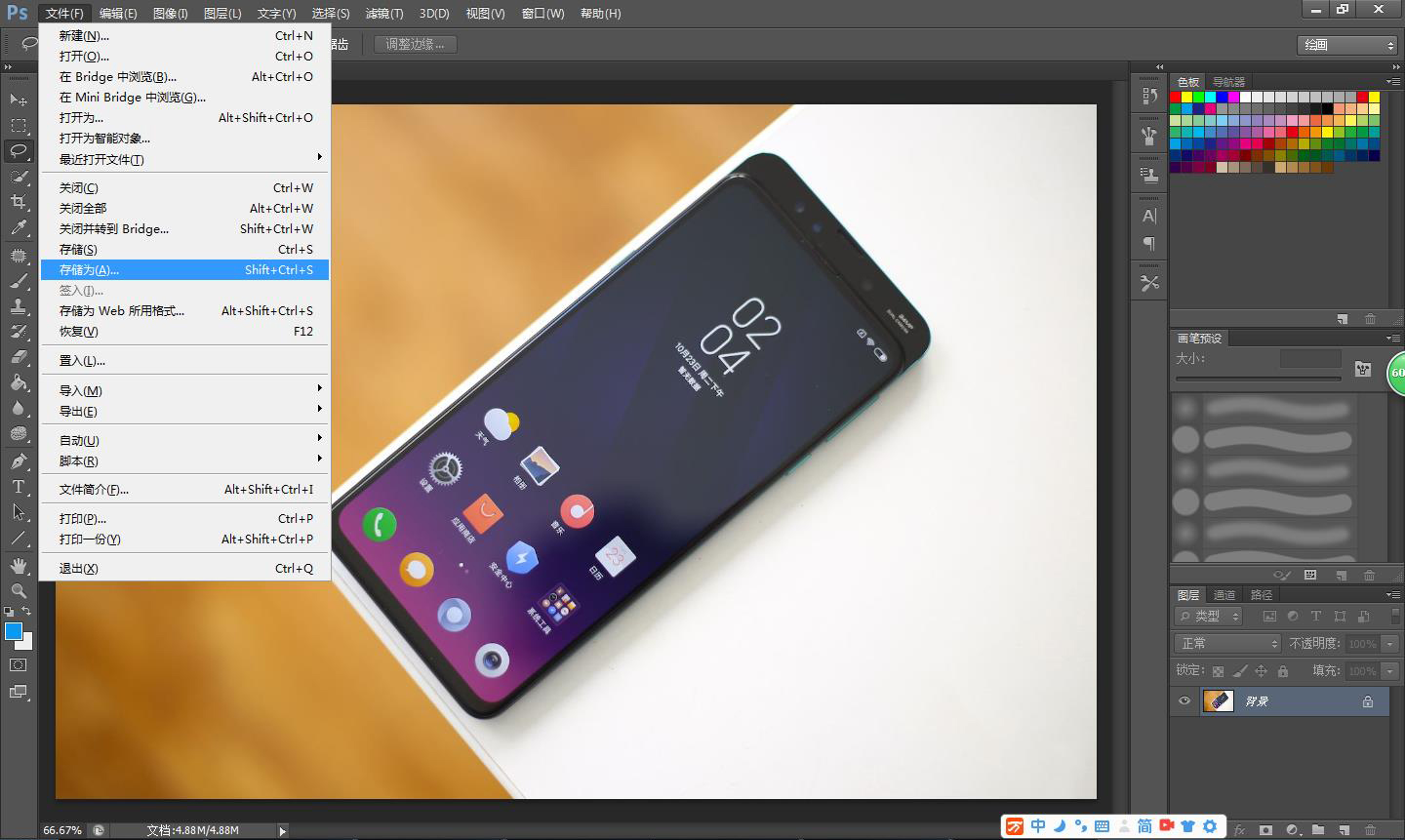This screenshot has width=1405, height=840.
Task: Pick the red swatch in 色板 panel
Action: tap(1176, 97)
